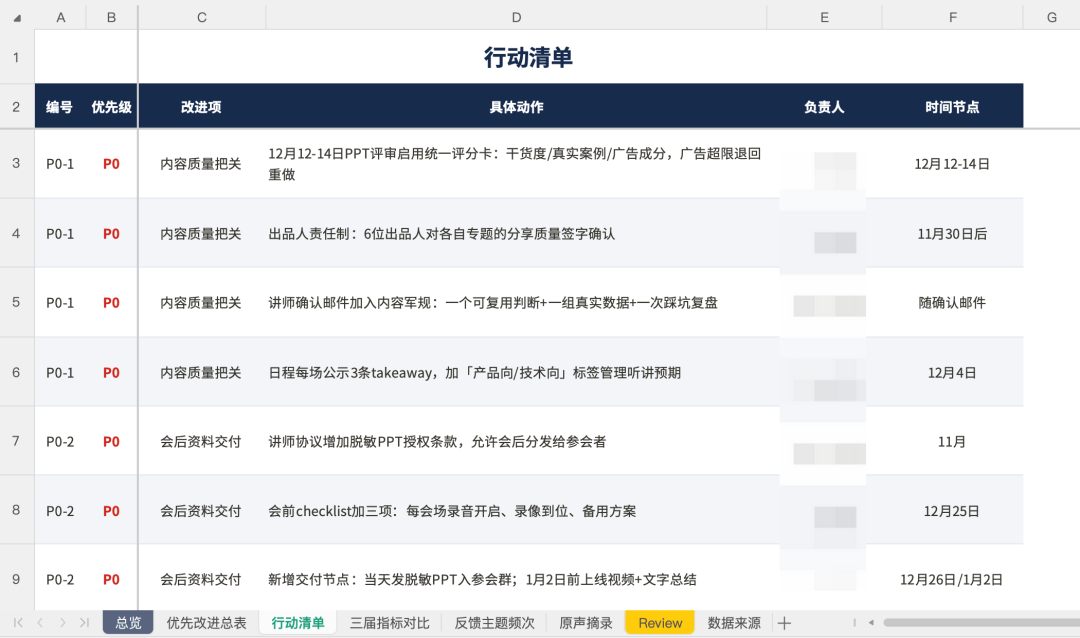The image size is (1080, 638).
Task: Go to previous sheet tab arrow
Action: point(40,623)
